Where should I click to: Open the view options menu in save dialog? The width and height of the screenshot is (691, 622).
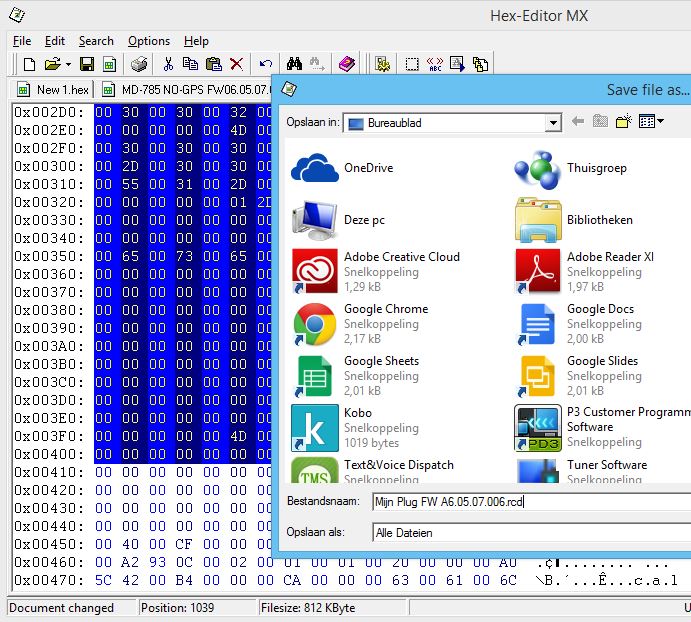(651, 121)
